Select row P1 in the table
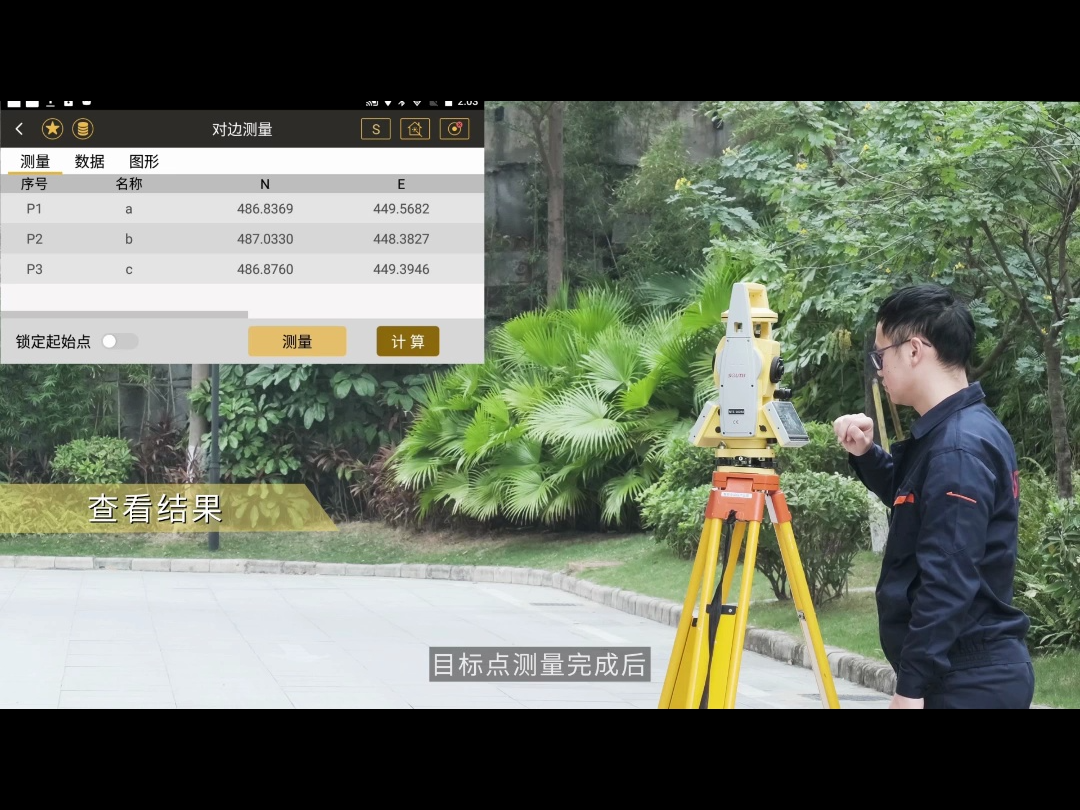The height and width of the screenshot is (810, 1080). pyautogui.click(x=242, y=209)
